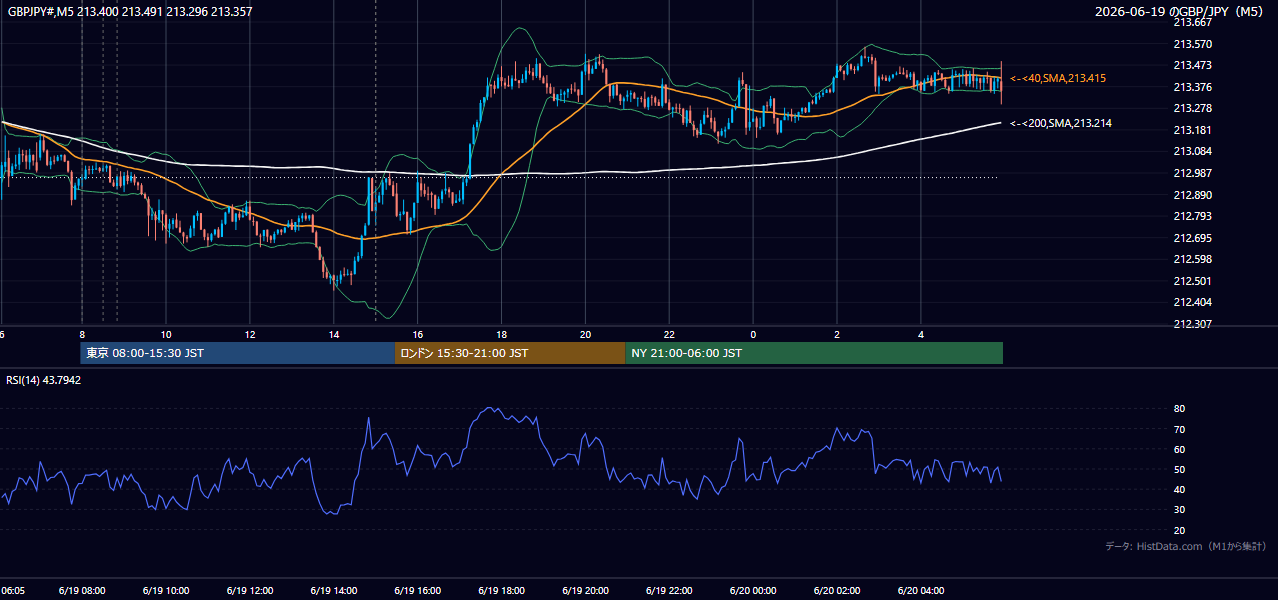Click the RSI scale value 60

pos(1179,449)
